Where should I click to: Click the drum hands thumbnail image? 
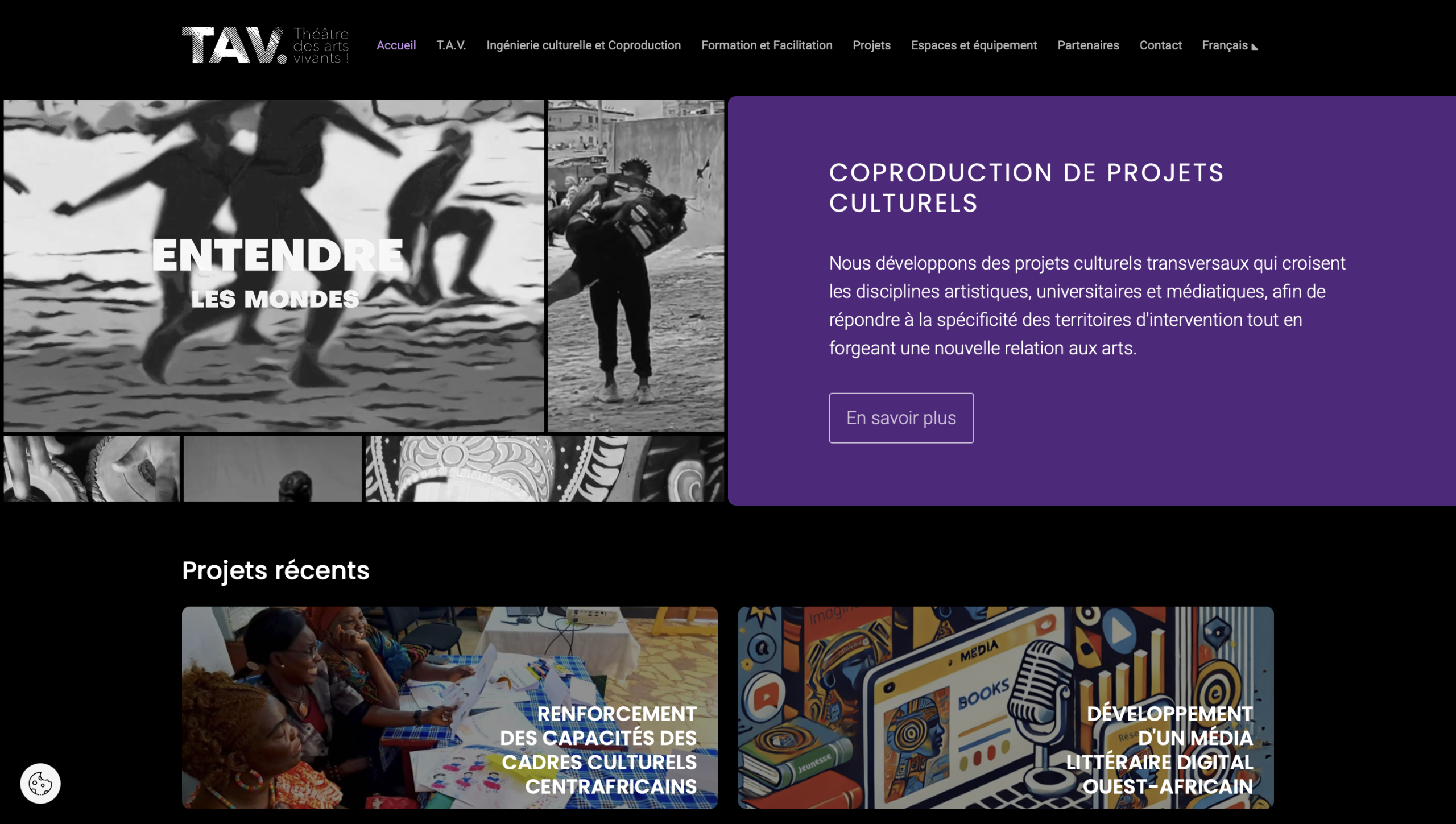click(x=92, y=469)
